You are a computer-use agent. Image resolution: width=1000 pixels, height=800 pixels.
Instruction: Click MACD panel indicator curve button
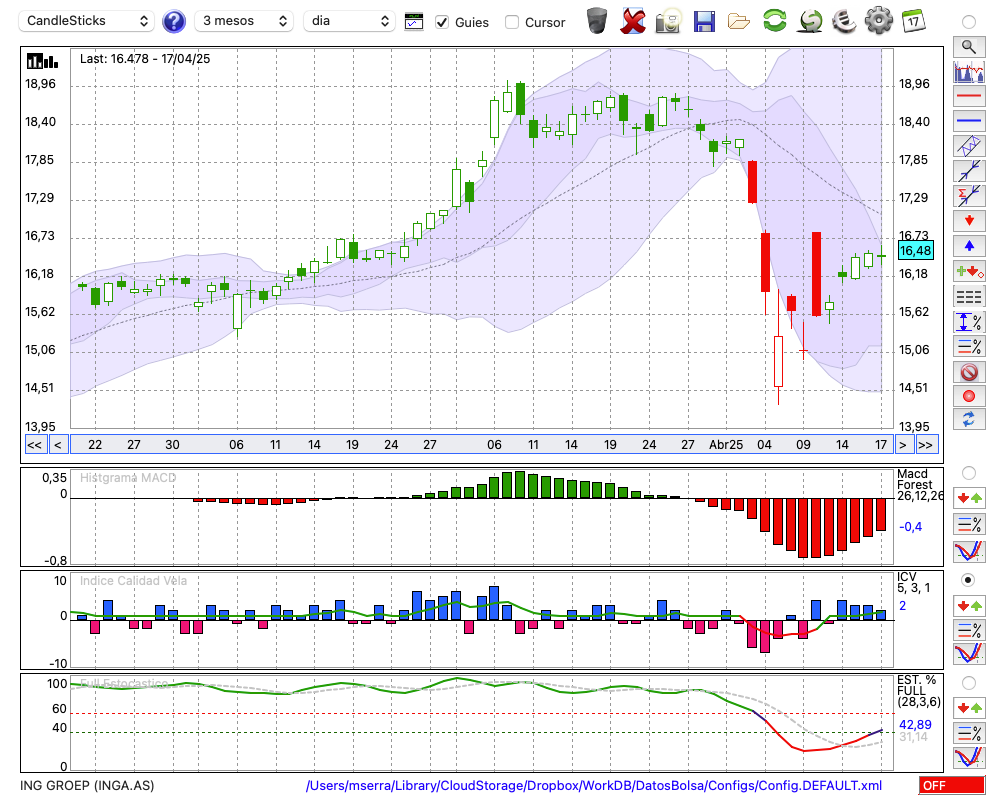click(969, 551)
